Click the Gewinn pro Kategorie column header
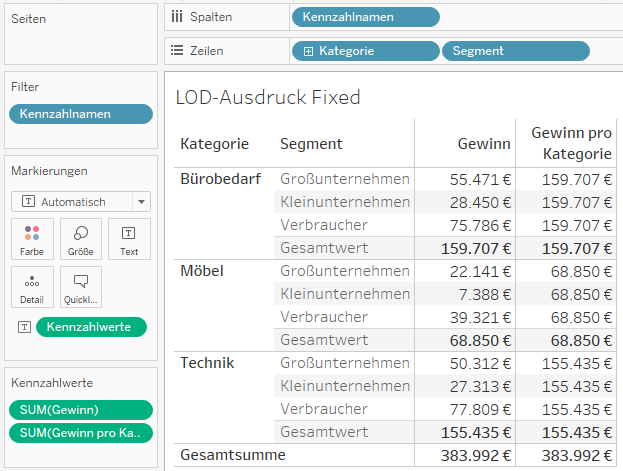 (x=571, y=143)
